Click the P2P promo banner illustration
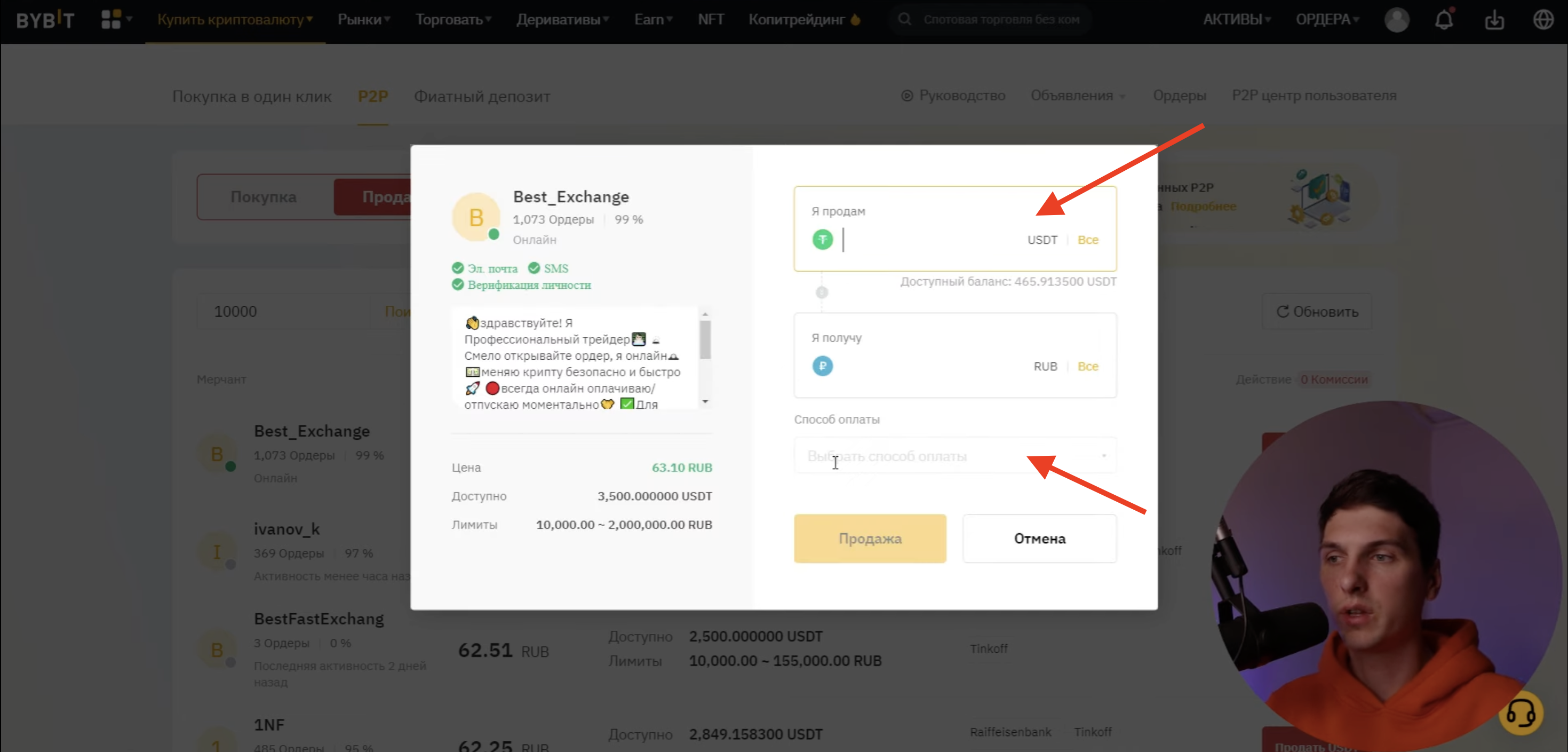The image size is (1568, 752). pyautogui.click(x=1318, y=199)
